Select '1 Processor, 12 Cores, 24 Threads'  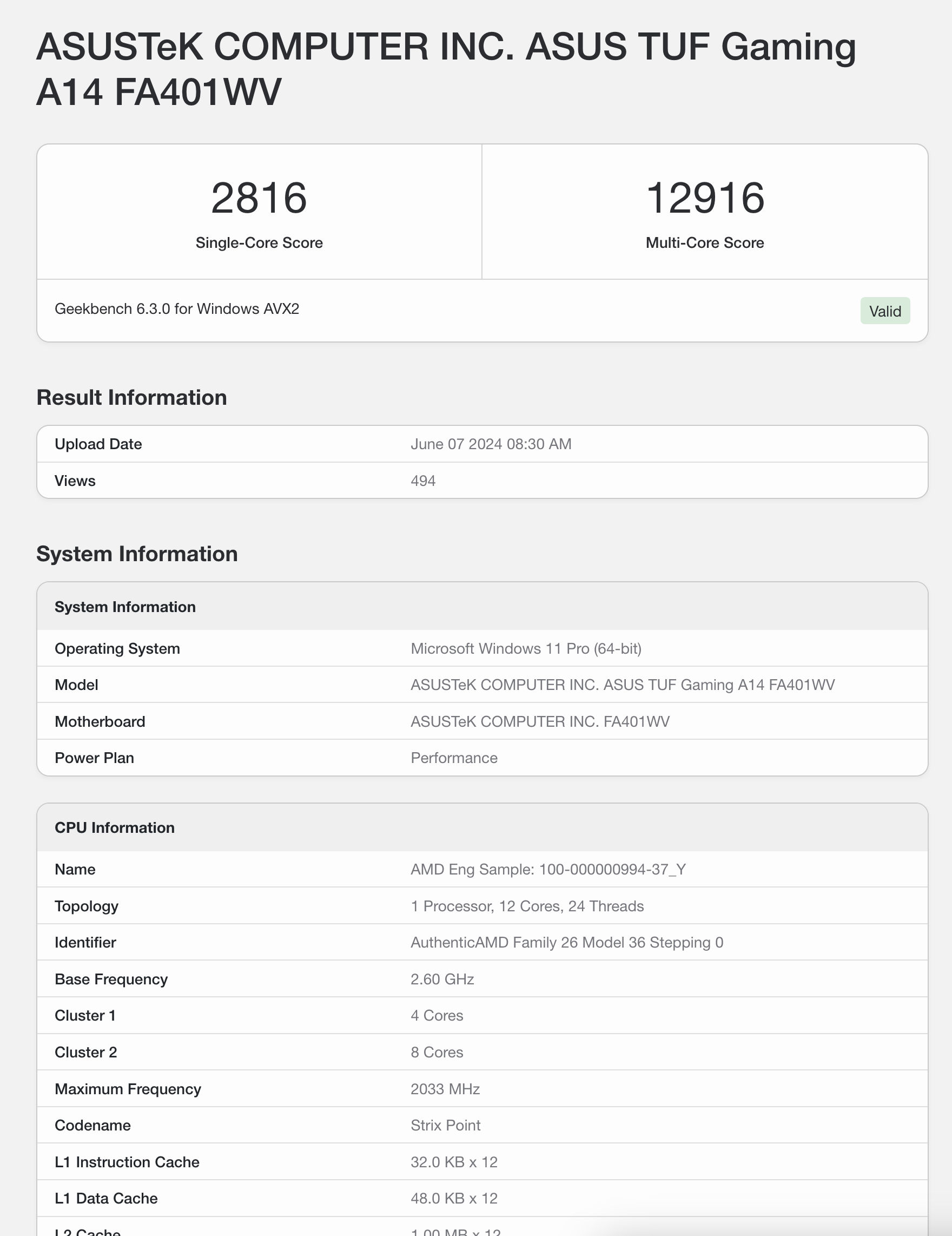(x=527, y=906)
